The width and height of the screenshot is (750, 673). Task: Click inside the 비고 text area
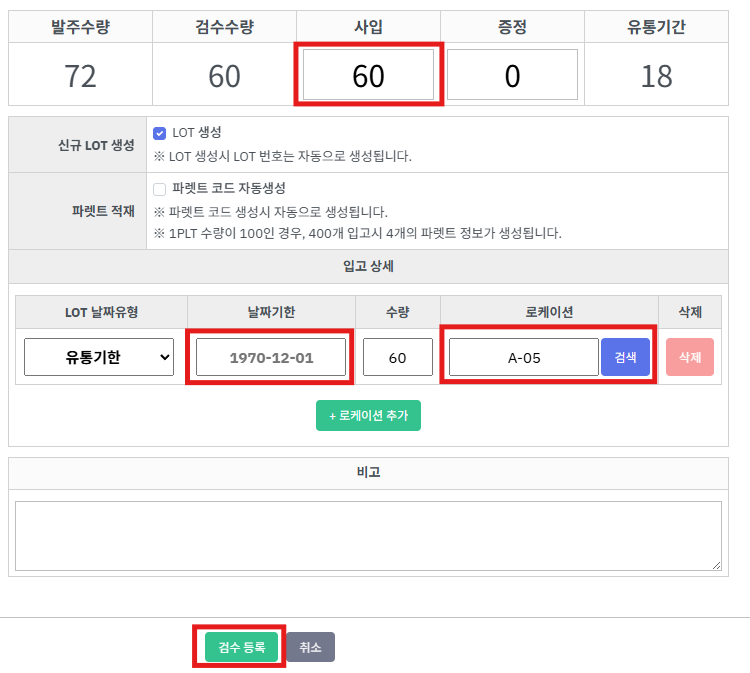point(368,535)
